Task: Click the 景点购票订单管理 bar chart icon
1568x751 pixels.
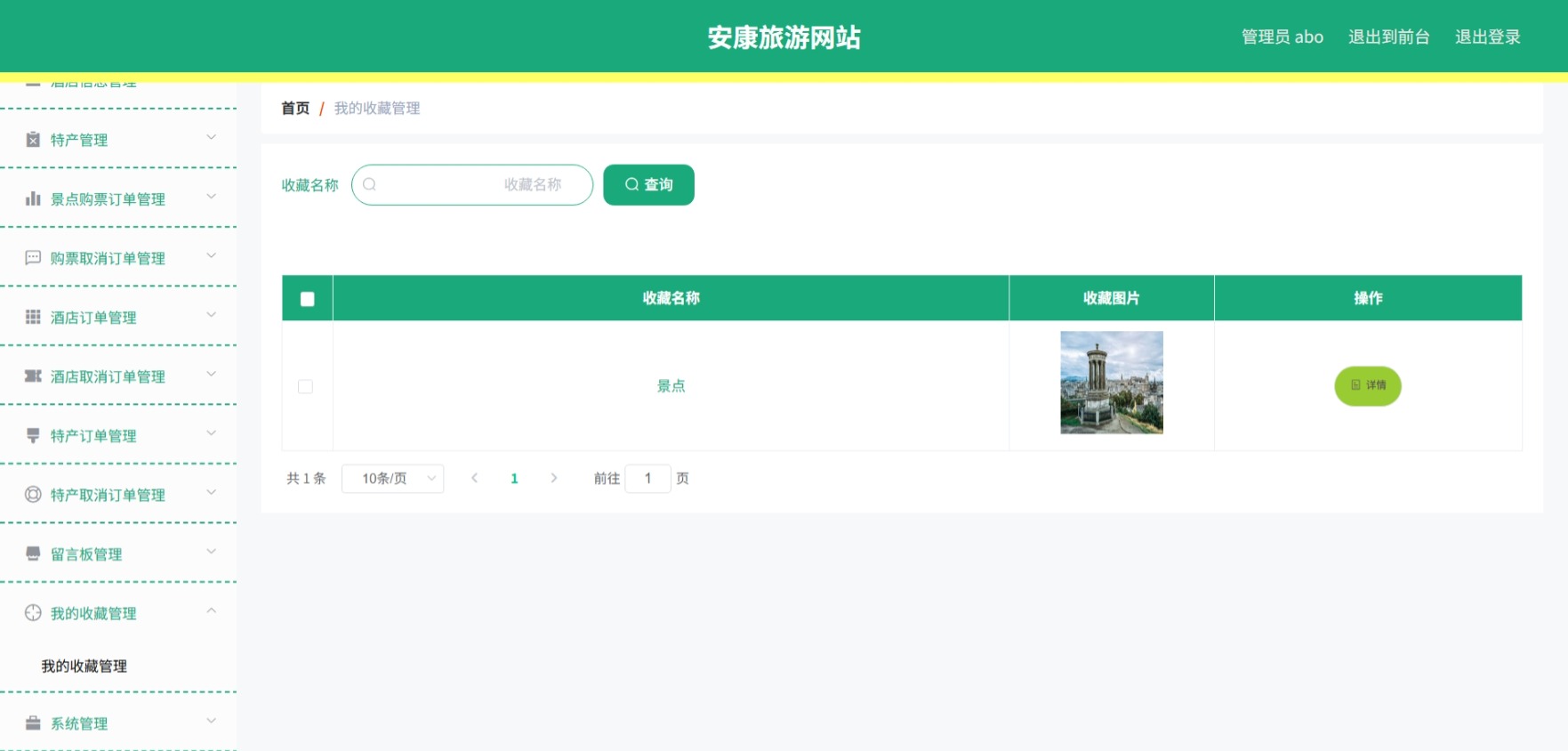Action: pyautogui.click(x=33, y=198)
